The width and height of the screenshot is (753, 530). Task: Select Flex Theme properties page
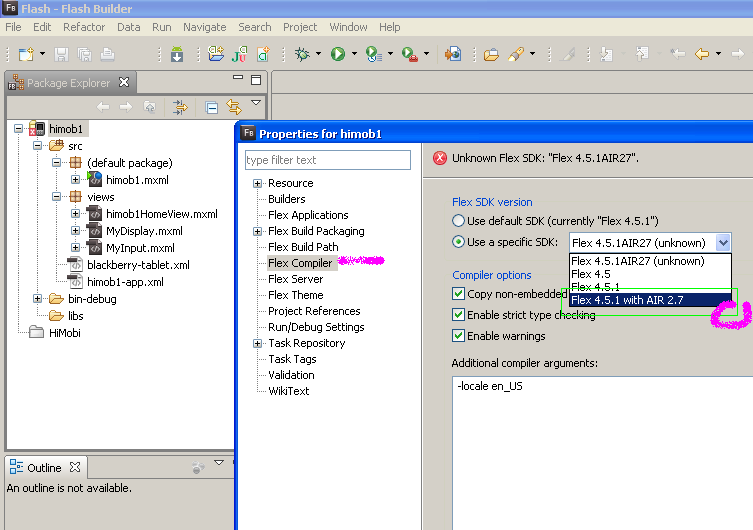coord(296,295)
